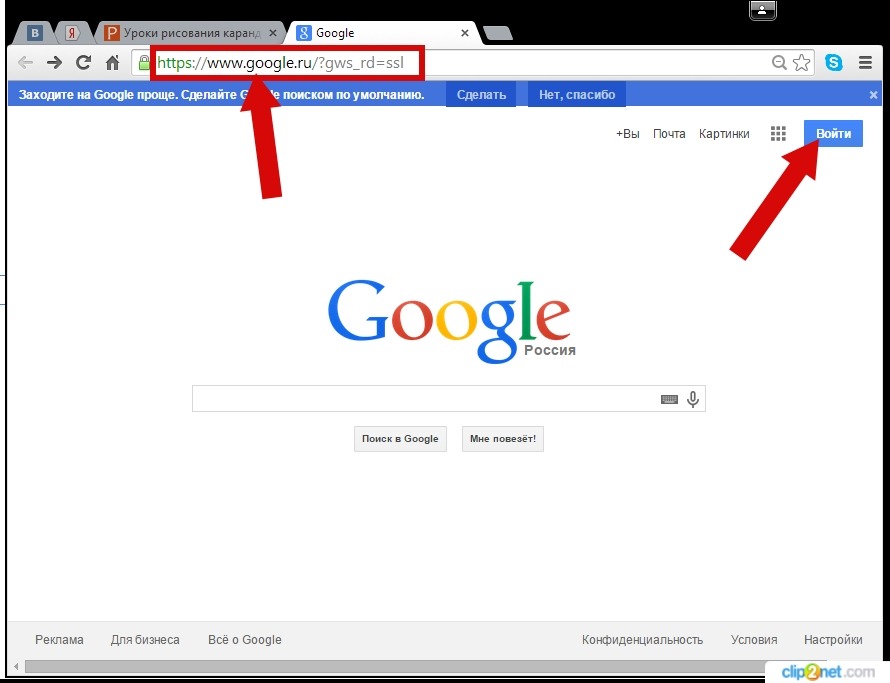Screen dimensions: 890x683
Task: Open a new tab
Action: 498,33
